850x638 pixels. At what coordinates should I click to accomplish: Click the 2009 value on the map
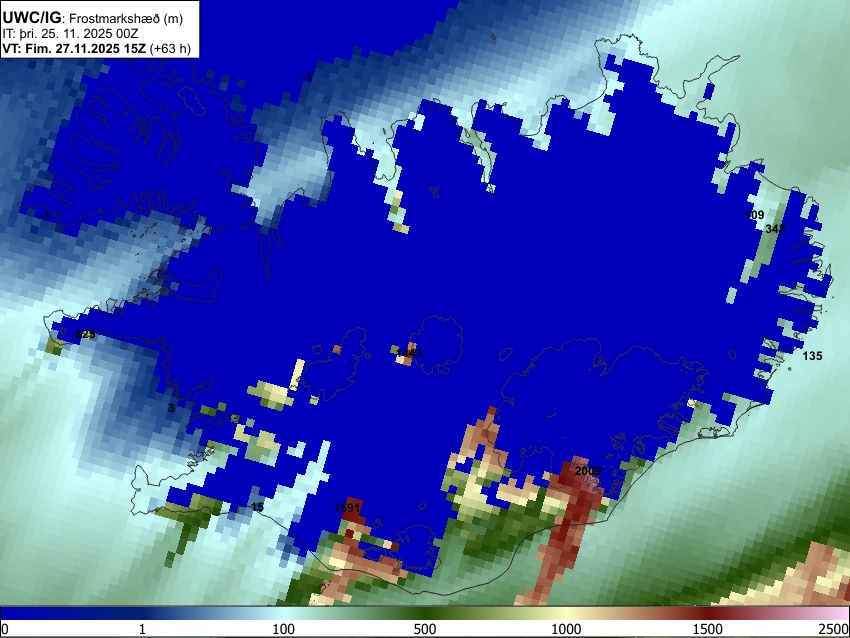point(588,471)
